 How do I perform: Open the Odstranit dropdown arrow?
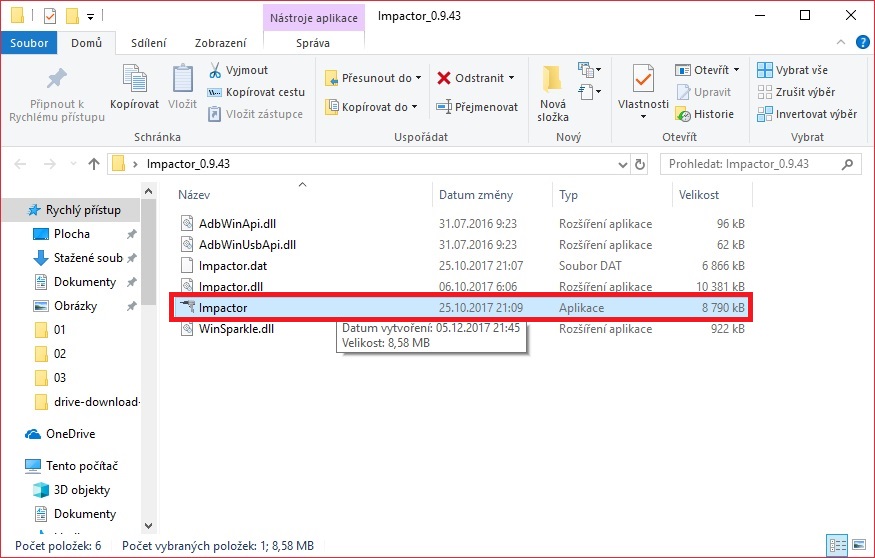512,78
